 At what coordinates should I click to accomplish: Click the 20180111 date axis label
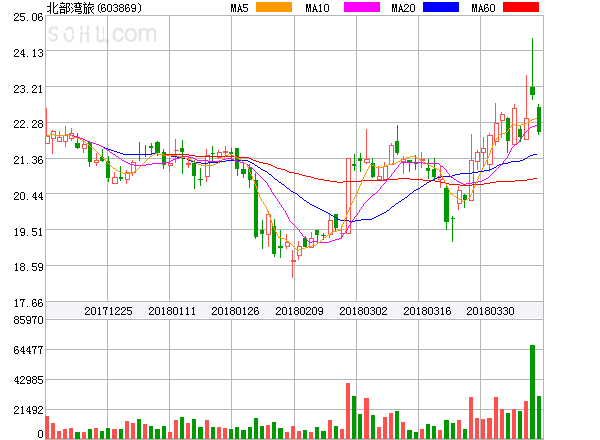click(172, 311)
